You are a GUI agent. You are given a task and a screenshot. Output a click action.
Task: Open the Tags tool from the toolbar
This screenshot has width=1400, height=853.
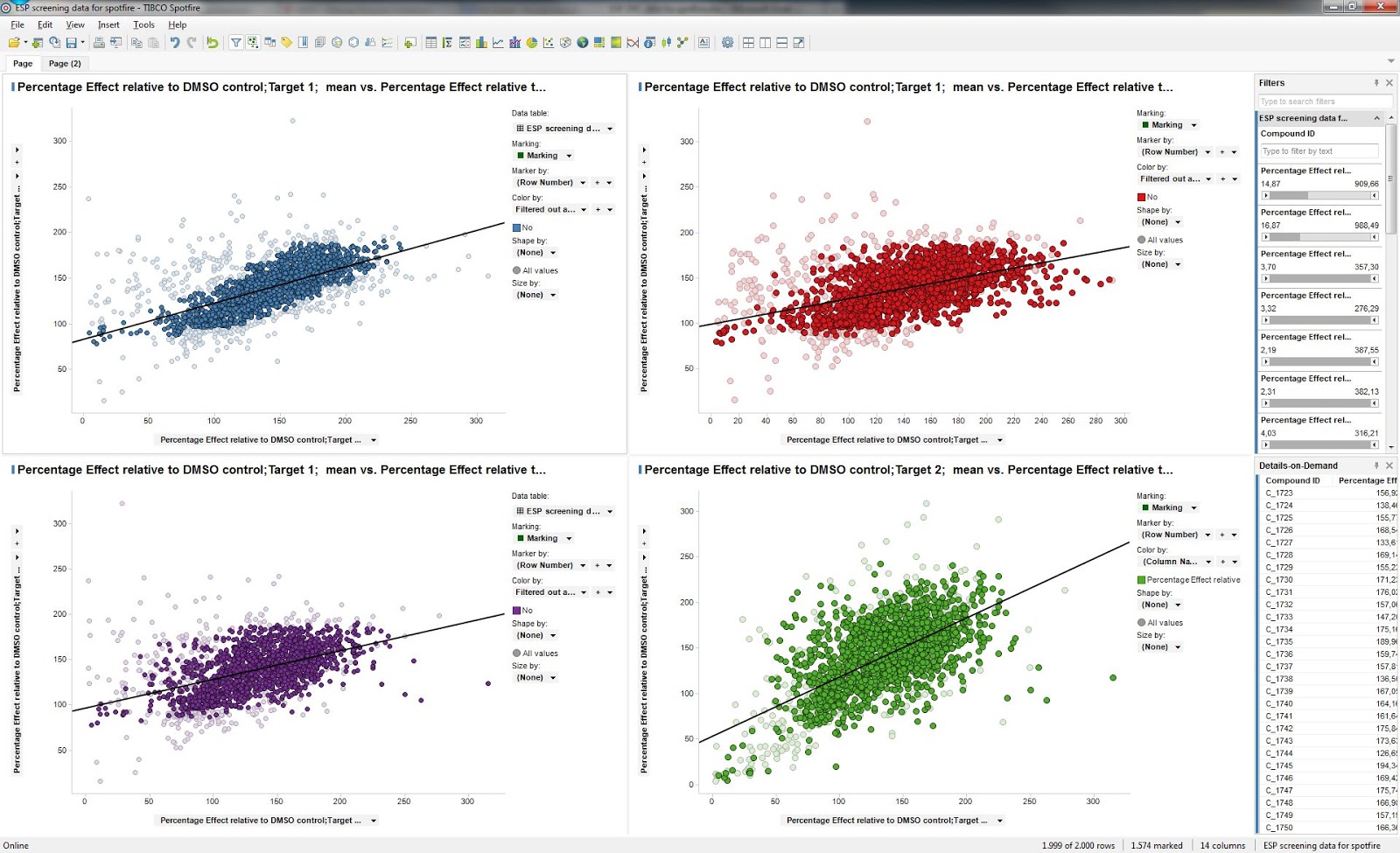[x=285, y=41]
